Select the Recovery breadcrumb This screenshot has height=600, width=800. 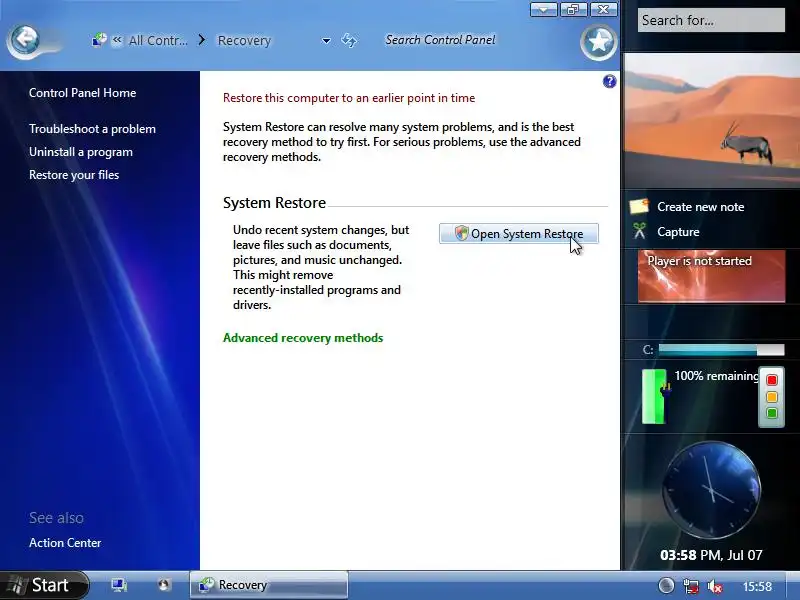[x=244, y=40]
